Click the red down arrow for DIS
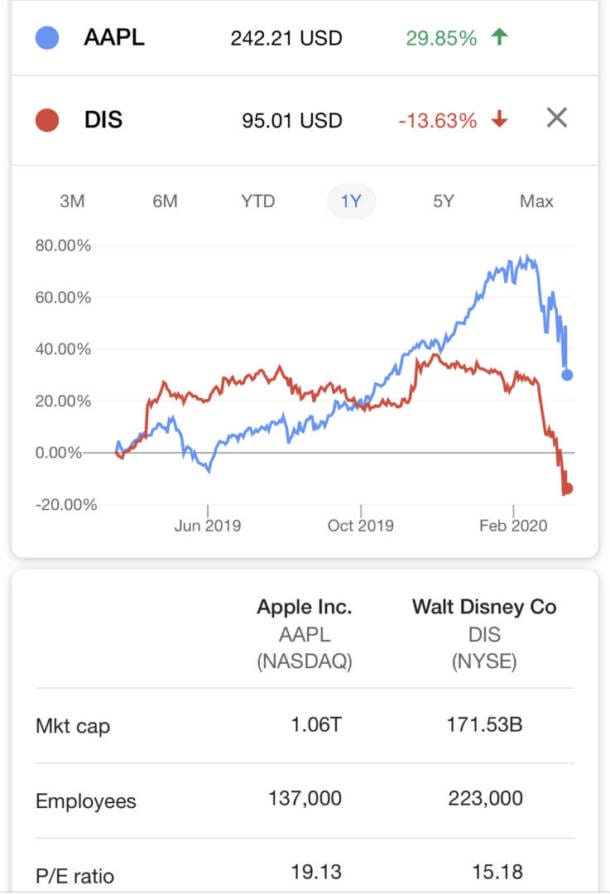610x894 pixels. pos(500,120)
